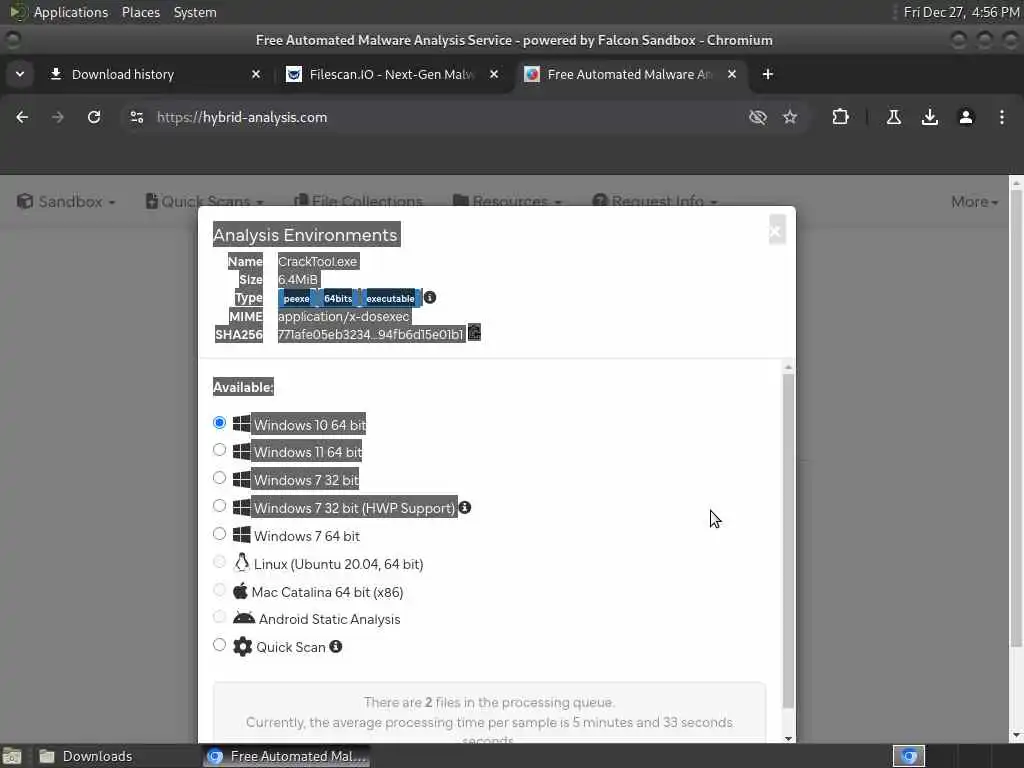The image size is (1024, 768).
Task: Open the Extensions puzzle icon
Action: 840,118
